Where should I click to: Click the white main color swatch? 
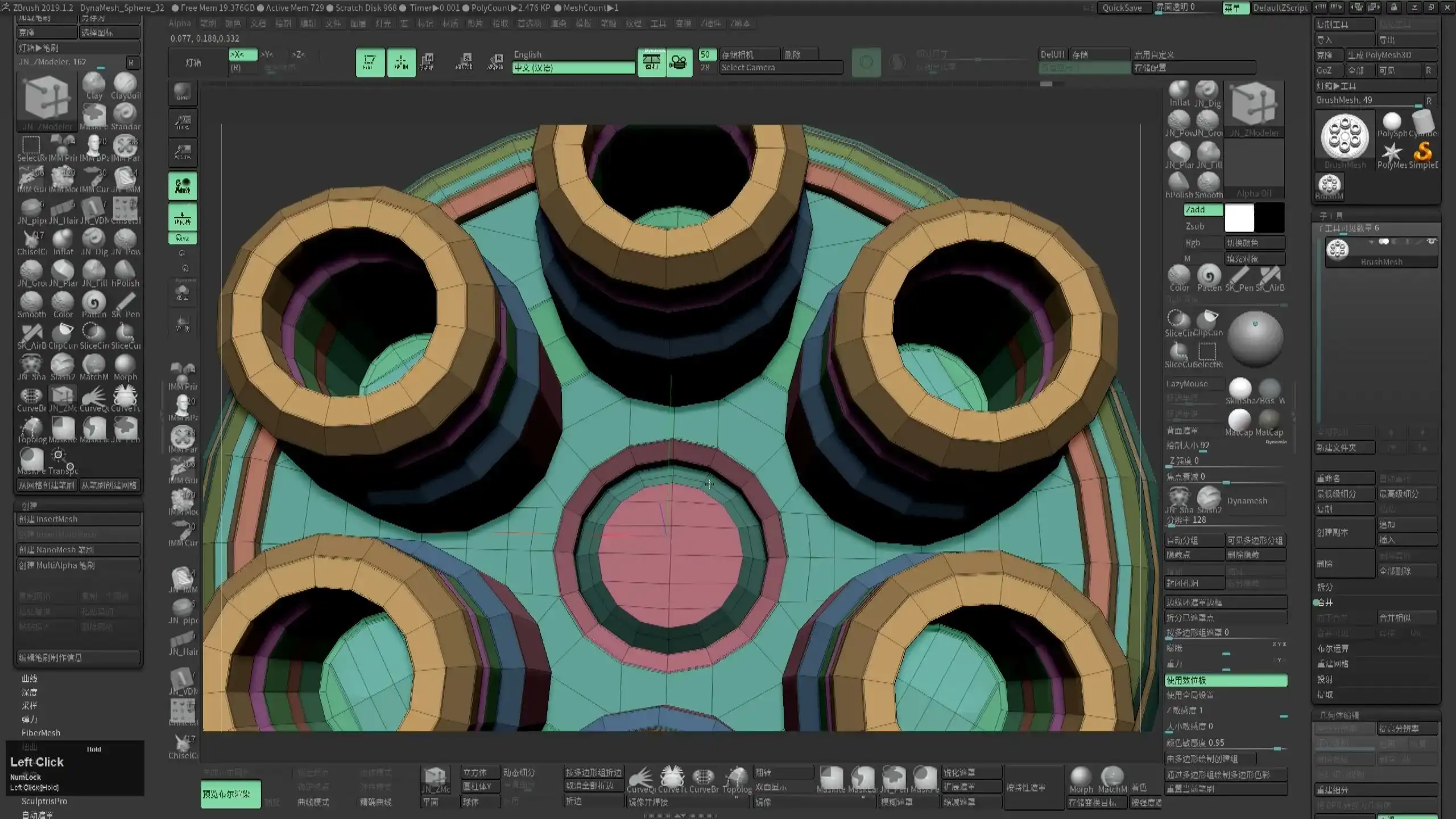(x=1239, y=218)
